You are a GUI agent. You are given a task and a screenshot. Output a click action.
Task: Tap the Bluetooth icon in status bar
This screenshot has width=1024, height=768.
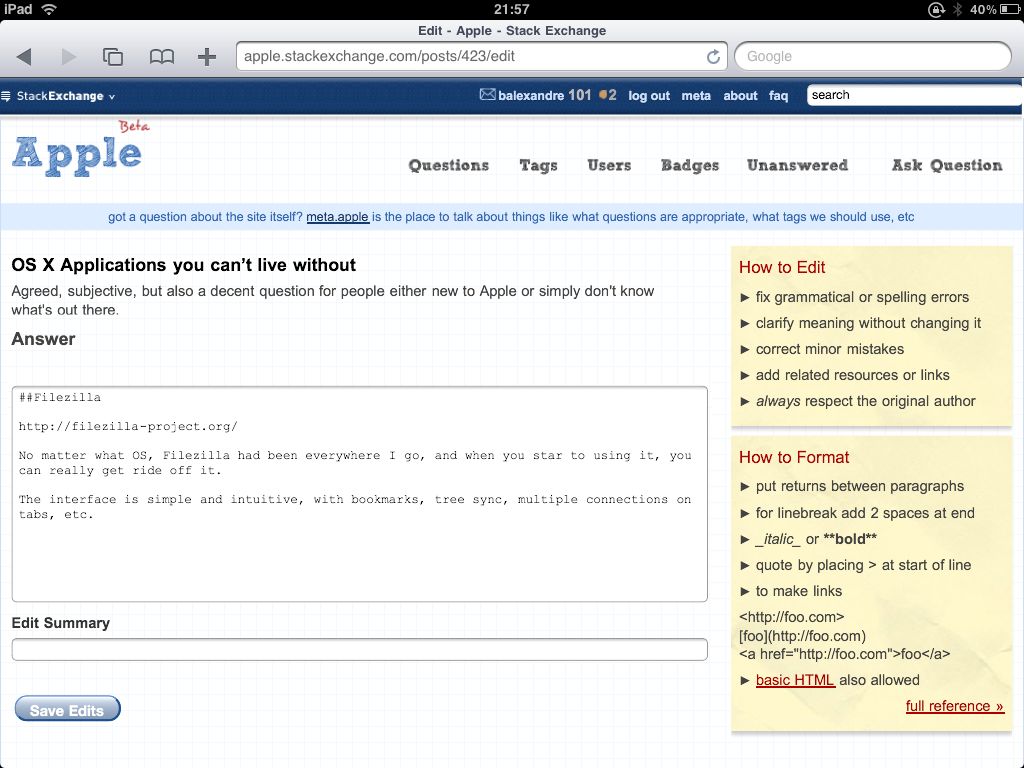coord(957,9)
